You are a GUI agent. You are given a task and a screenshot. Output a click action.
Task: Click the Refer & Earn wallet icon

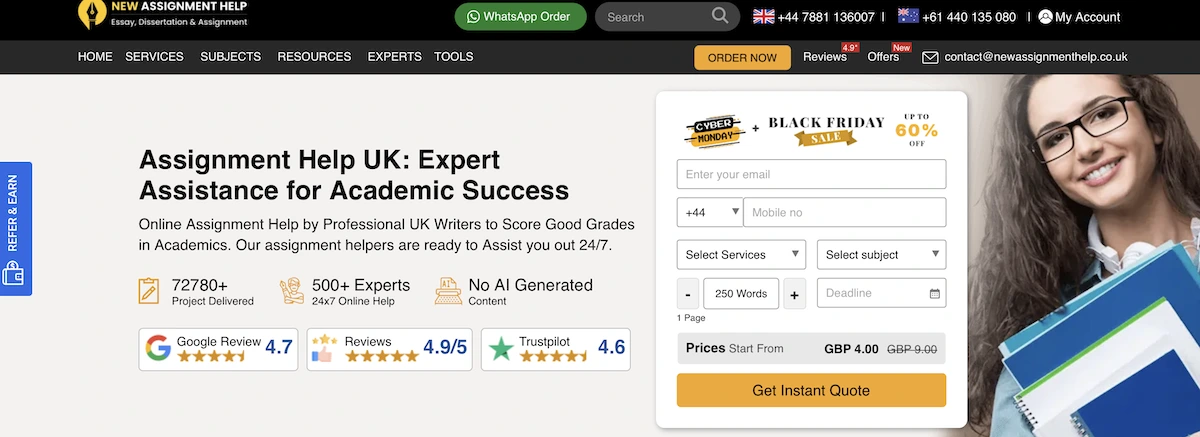click(13, 273)
